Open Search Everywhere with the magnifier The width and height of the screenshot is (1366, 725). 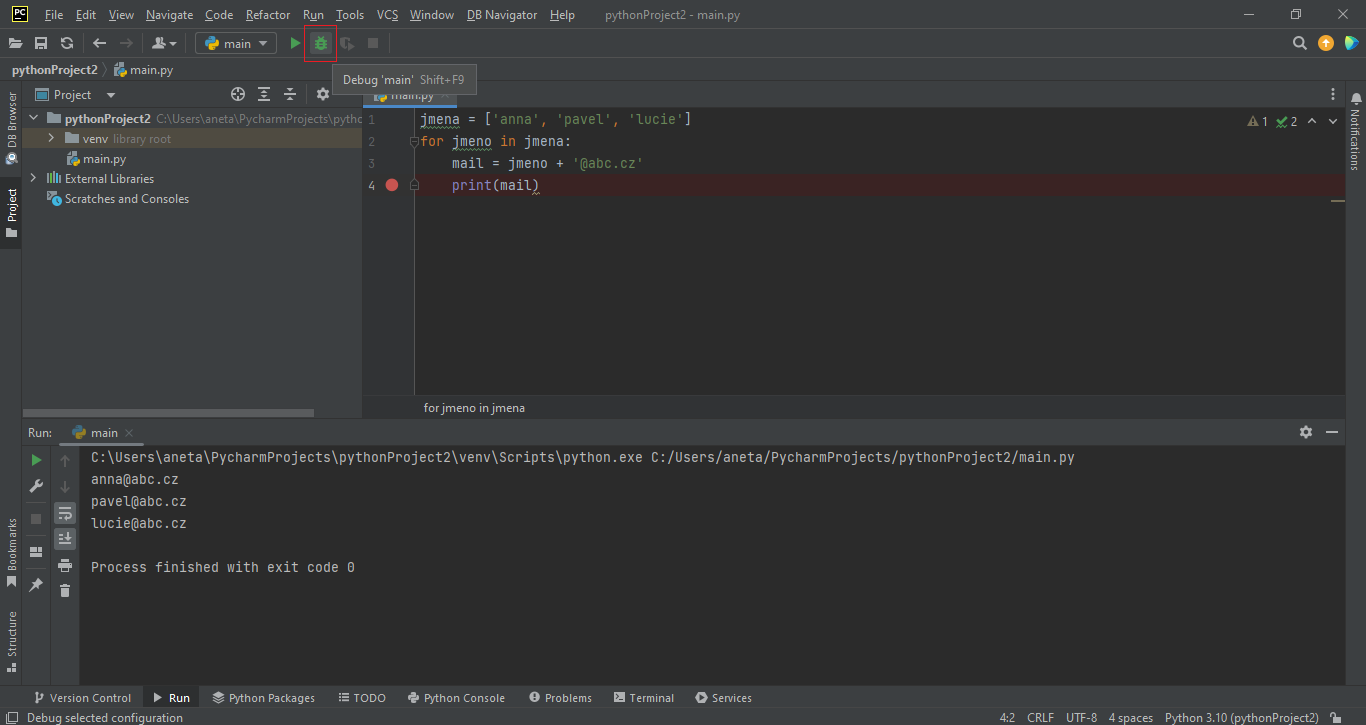coord(1299,43)
